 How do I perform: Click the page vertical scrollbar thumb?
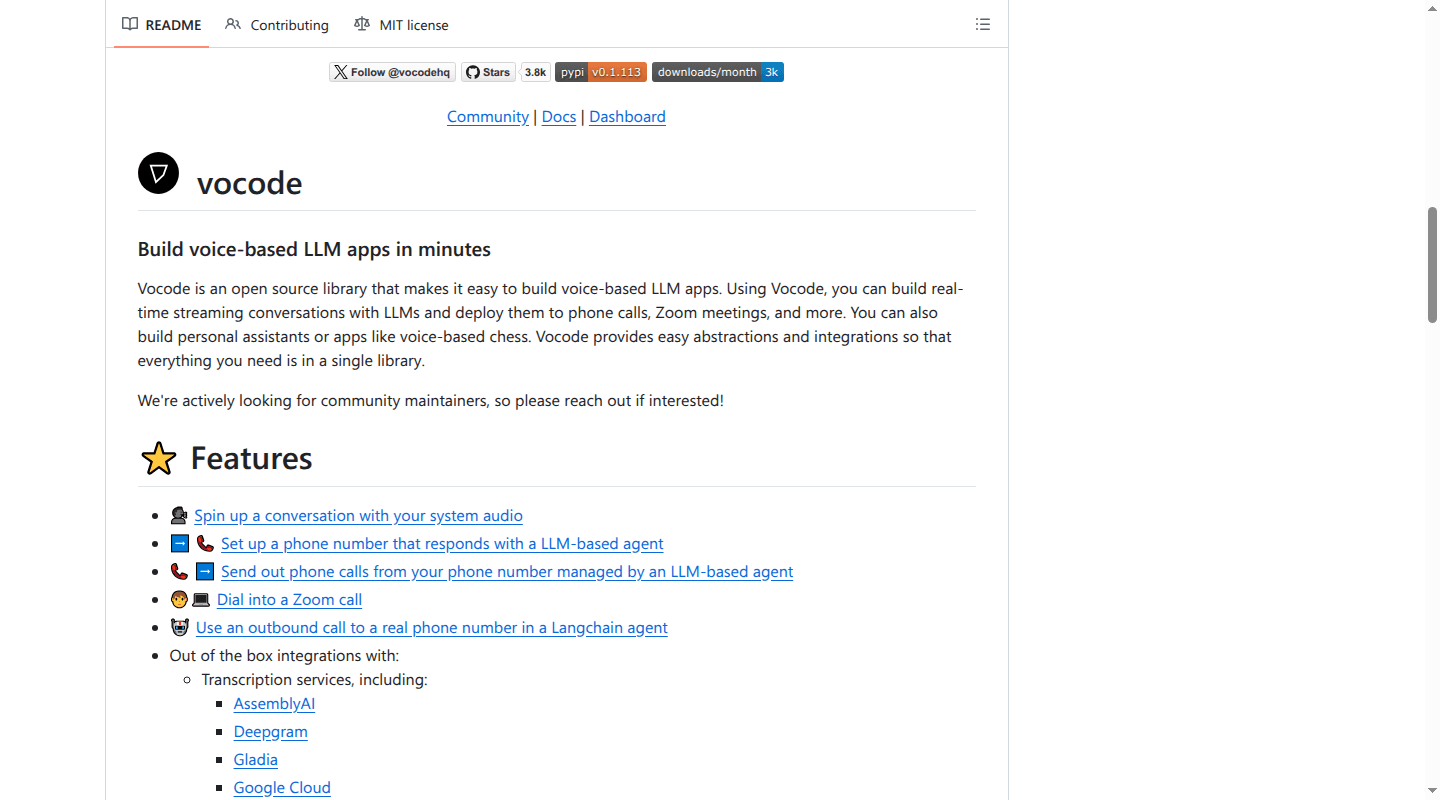1432,265
